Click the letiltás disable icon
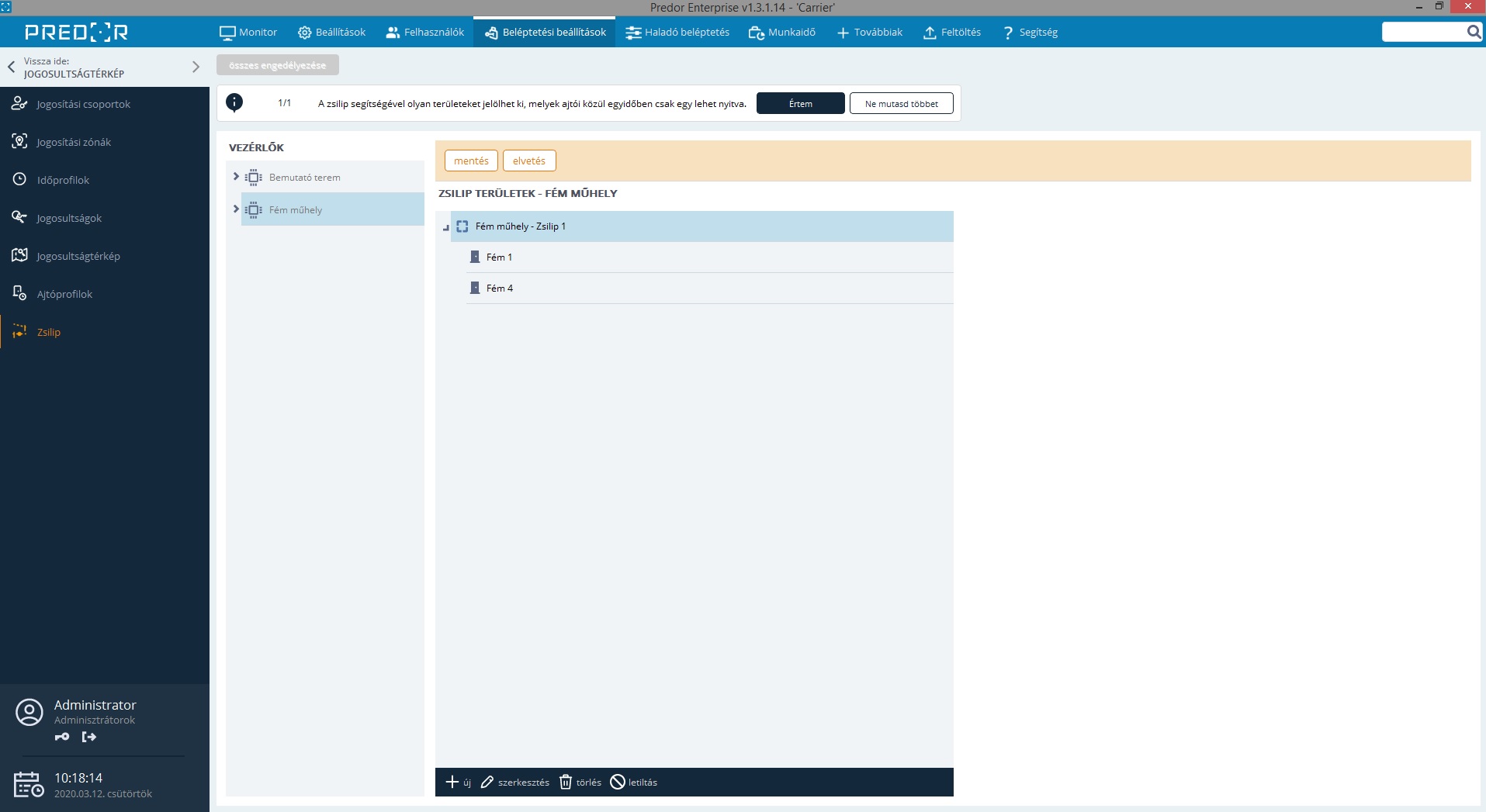Screen dimensions: 1486x812 coord(618,782)
